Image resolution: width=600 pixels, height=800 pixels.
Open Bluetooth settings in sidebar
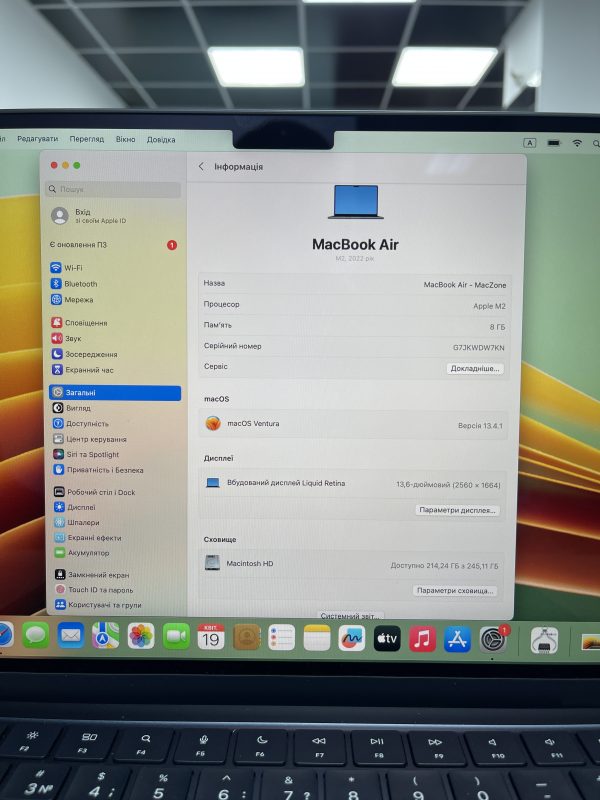[x=74, y=284]
